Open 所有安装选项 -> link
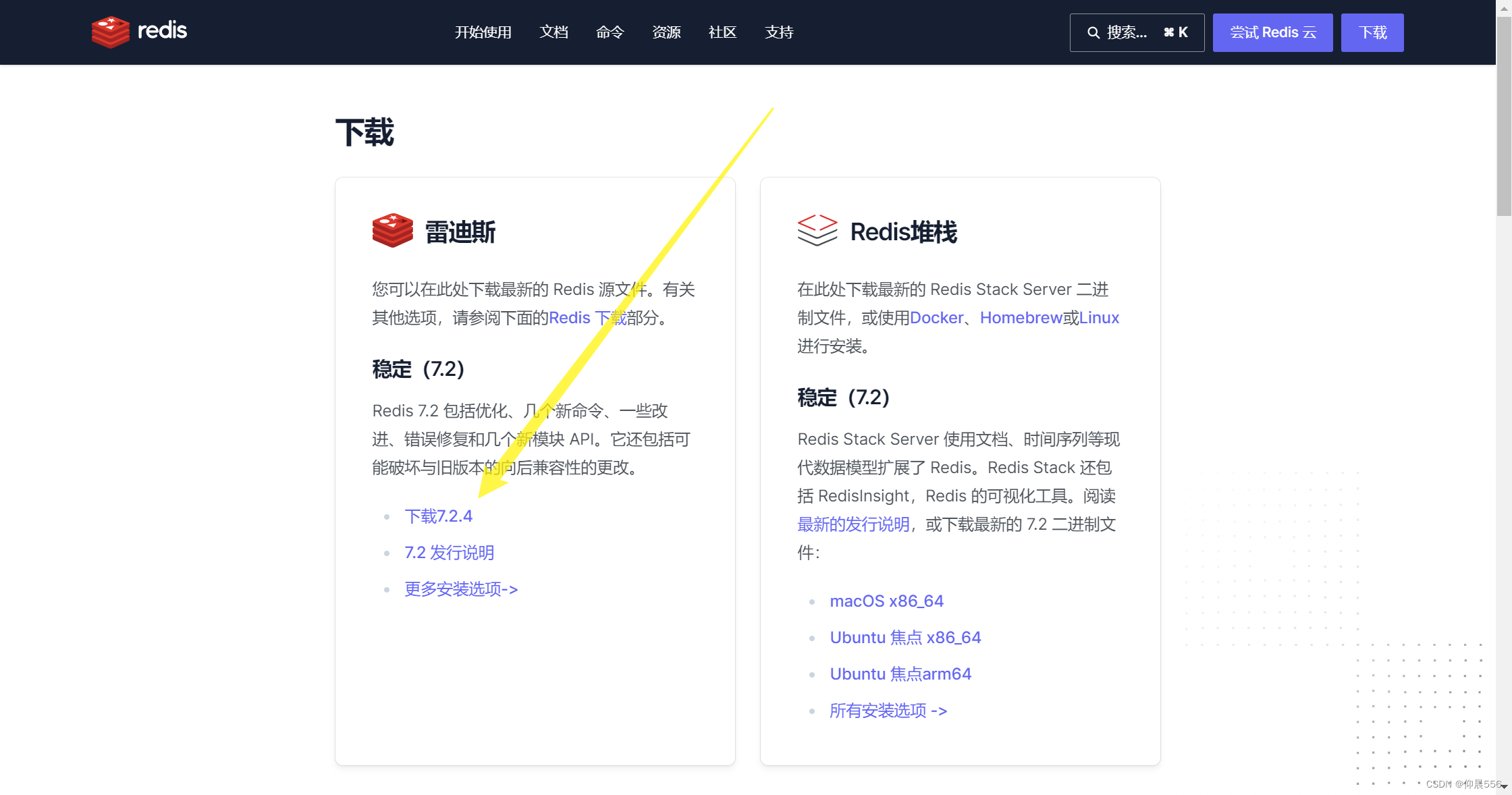 (x=888, y=711)
